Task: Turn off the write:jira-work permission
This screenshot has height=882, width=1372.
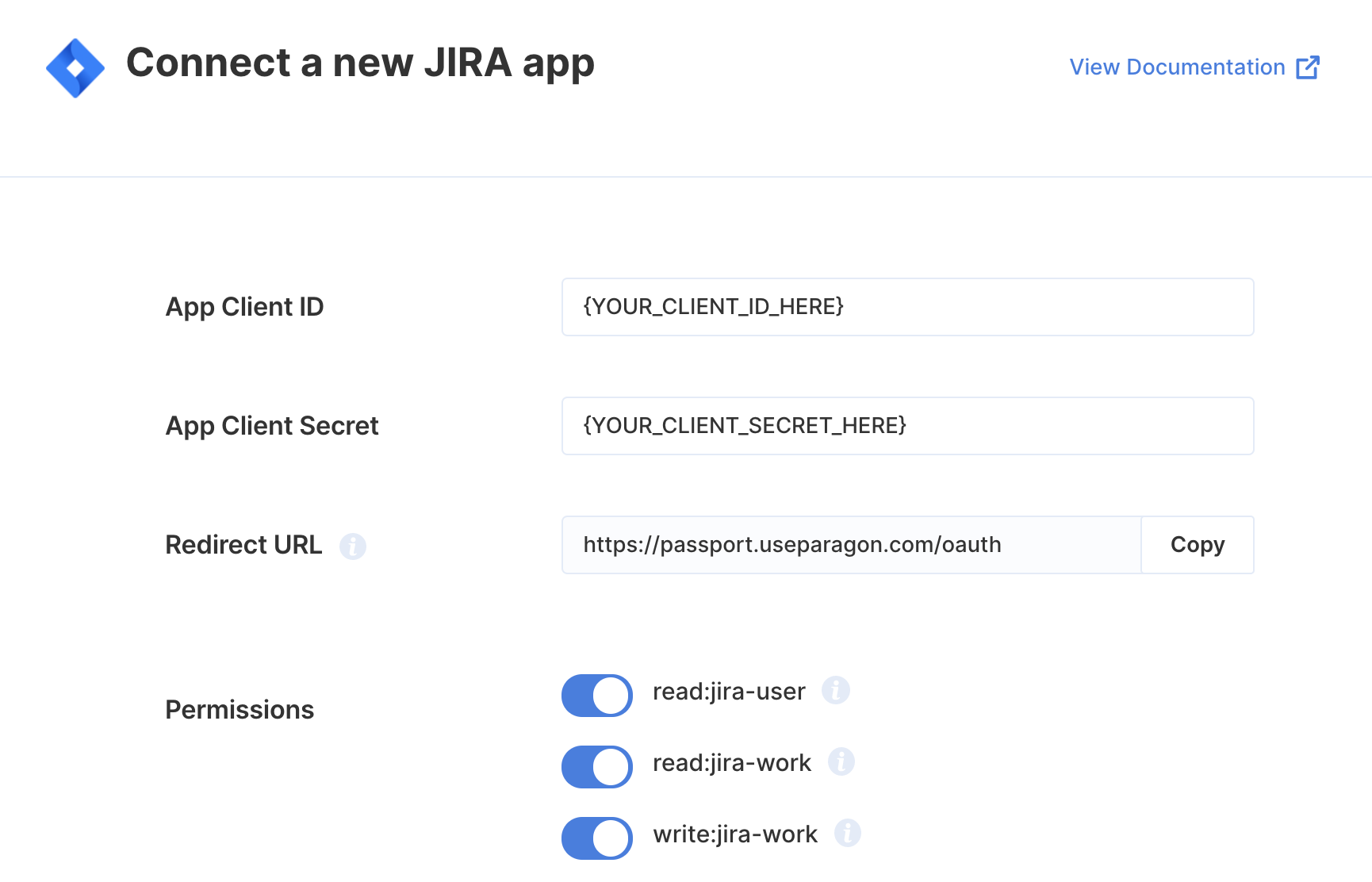Action: 597,838
